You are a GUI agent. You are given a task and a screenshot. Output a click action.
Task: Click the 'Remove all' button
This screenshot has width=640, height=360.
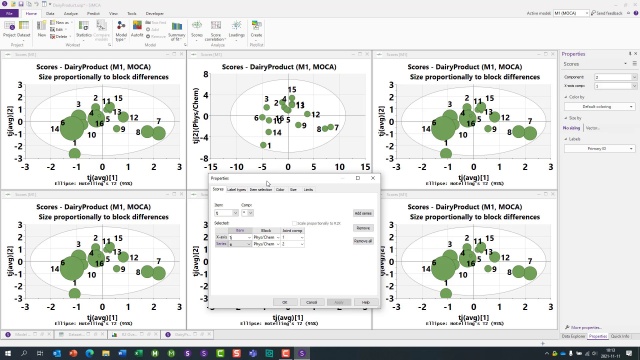pyautogui.click(x=363, y=241)
